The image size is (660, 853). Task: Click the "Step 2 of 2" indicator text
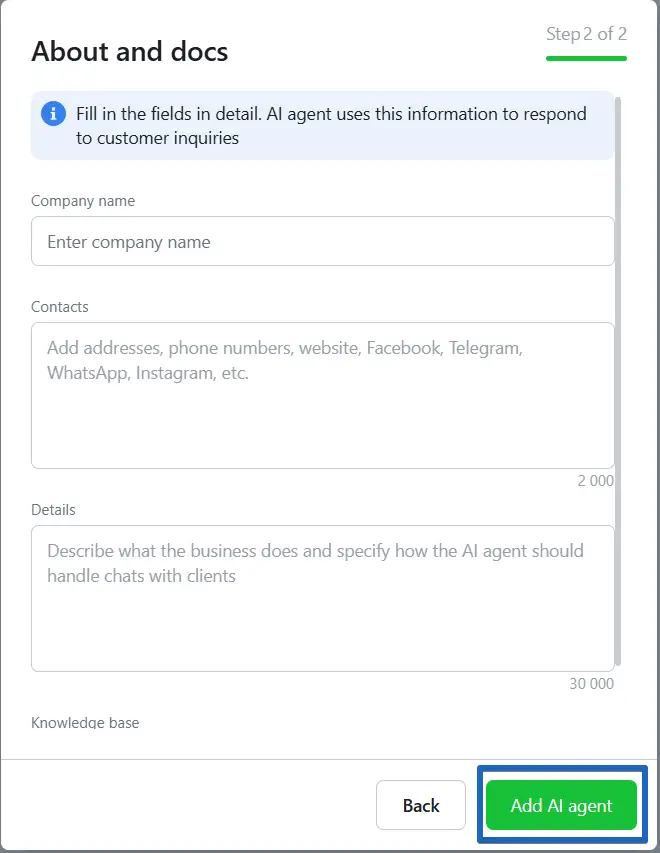coord(586,34)
